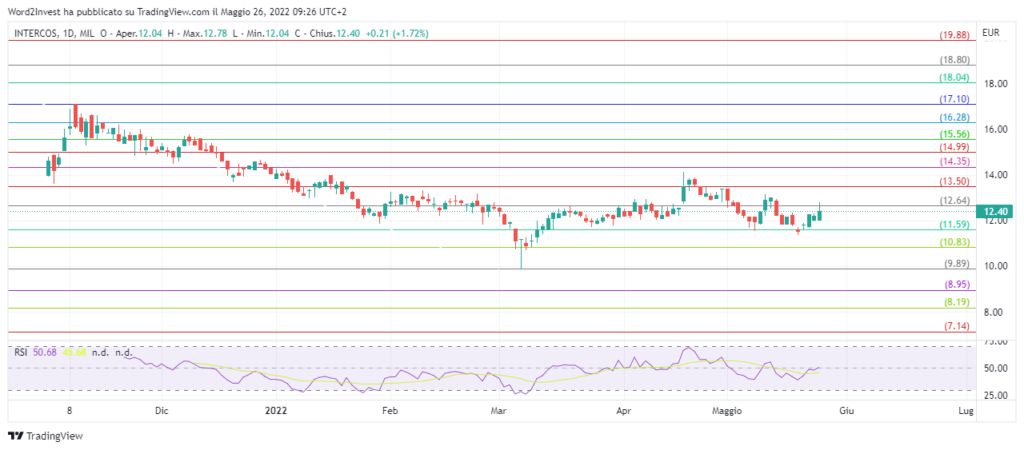Screen dimensions: 1024x450
Task: Click the 75.00 RSI scale value
Action: click(x=995, y=342)
